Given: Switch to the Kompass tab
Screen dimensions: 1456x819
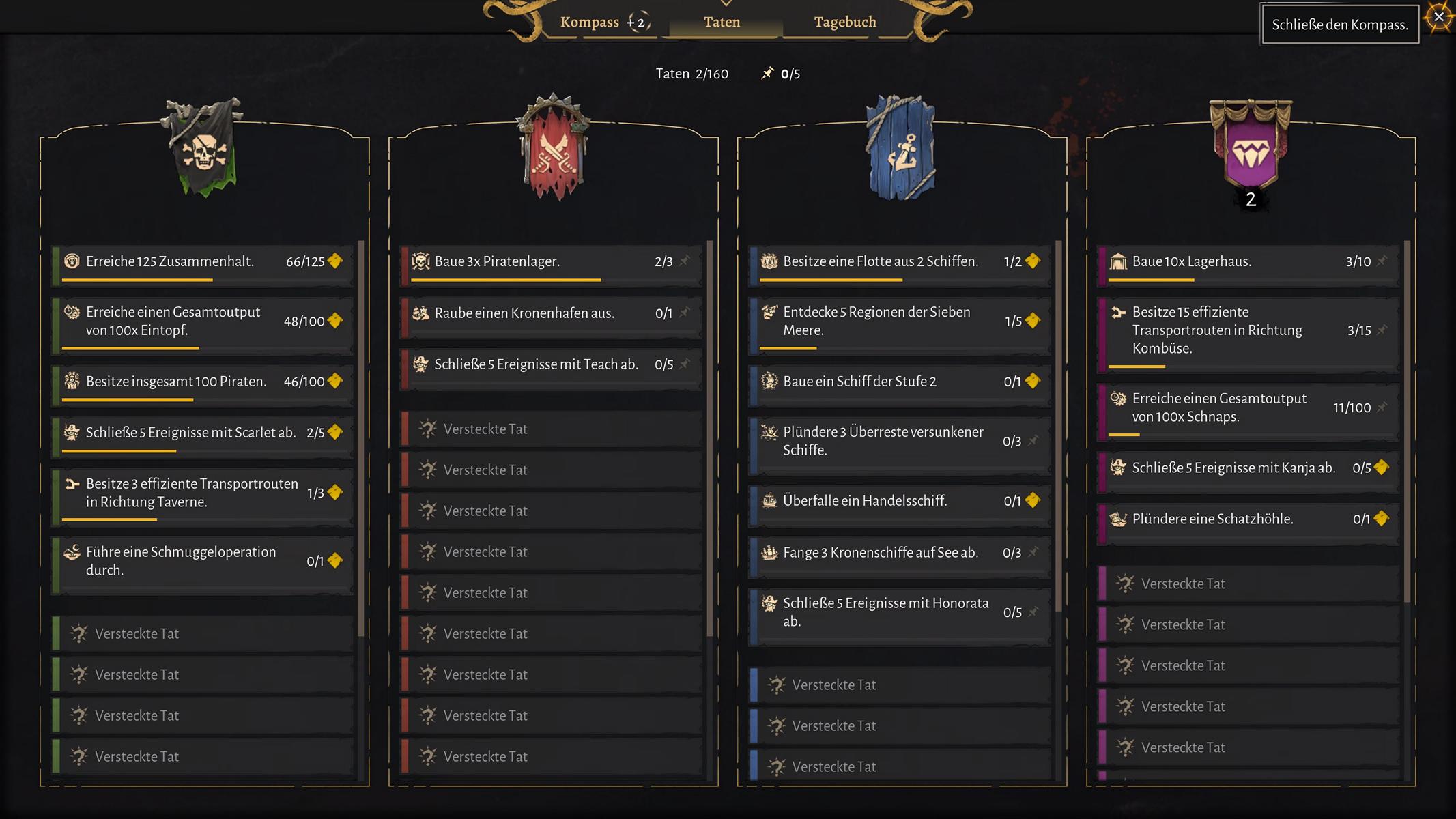Looking at the screenshot, I should tap(602, 22).
